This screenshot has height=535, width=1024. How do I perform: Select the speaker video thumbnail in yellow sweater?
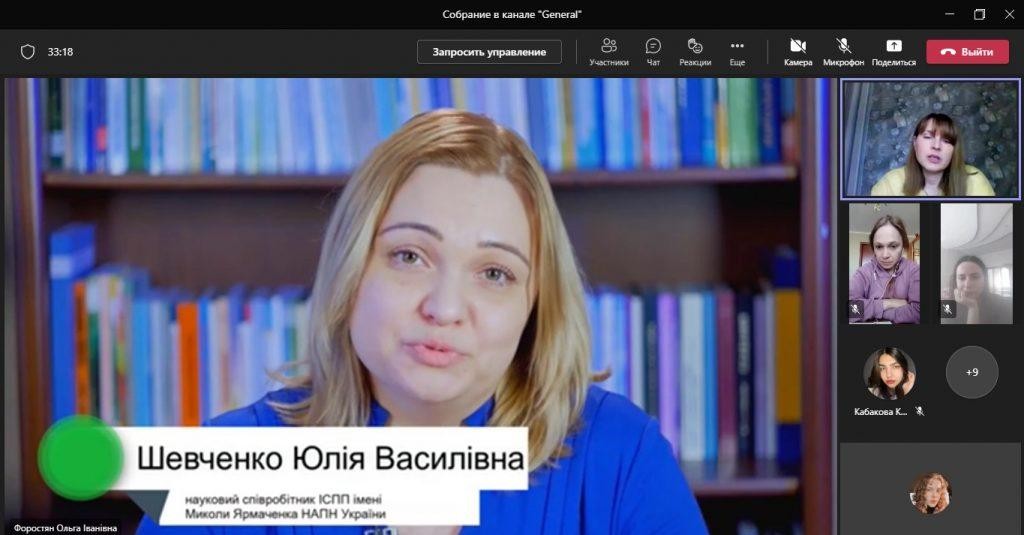tap(930, 138)
